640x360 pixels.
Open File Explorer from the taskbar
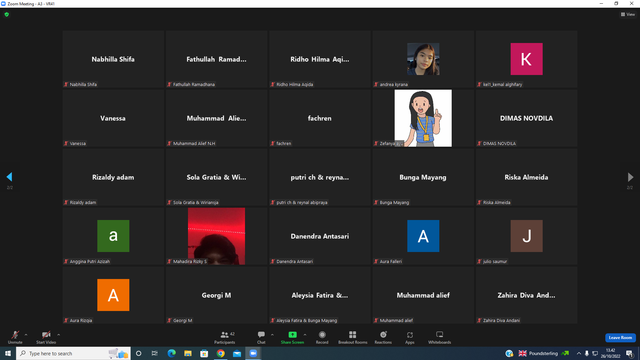(188, 353)
